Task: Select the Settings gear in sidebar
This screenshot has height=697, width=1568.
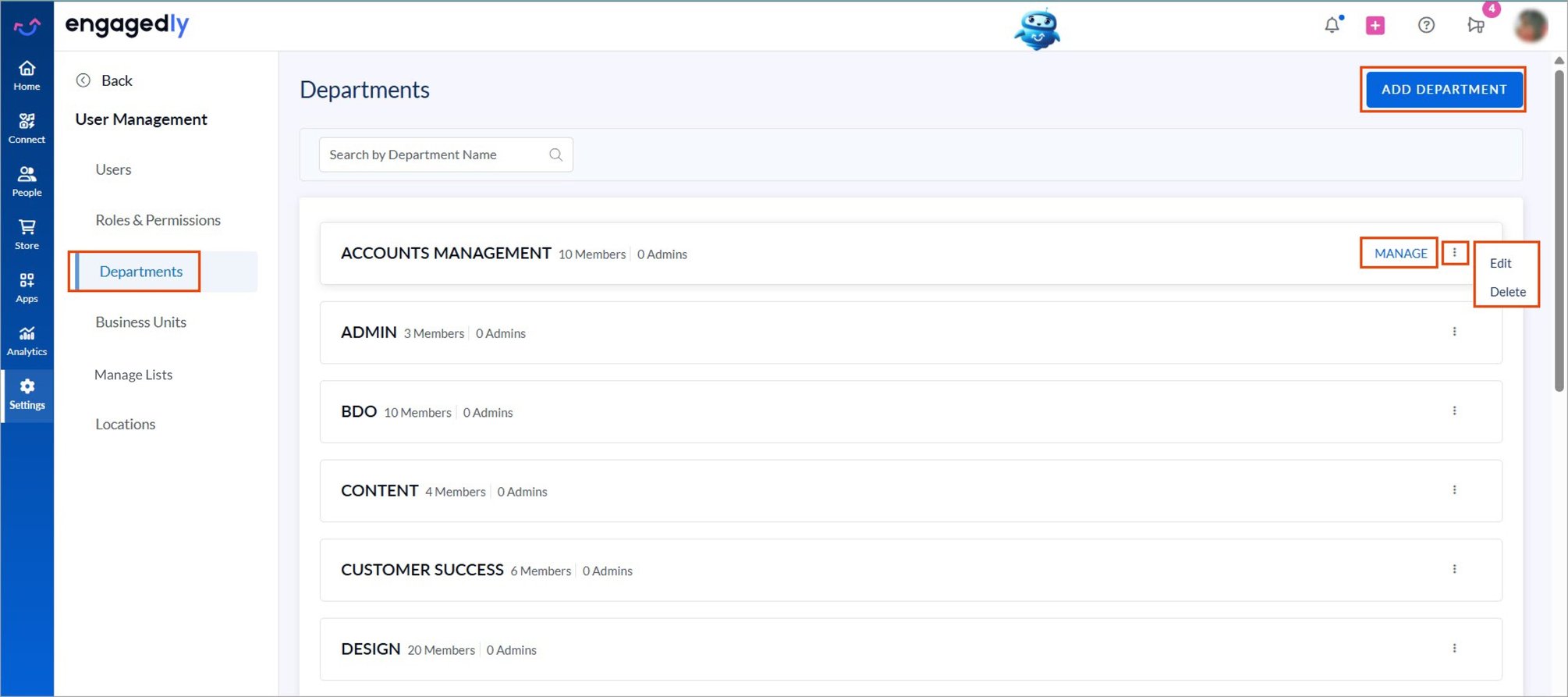Action: click(x=27, y=394)
